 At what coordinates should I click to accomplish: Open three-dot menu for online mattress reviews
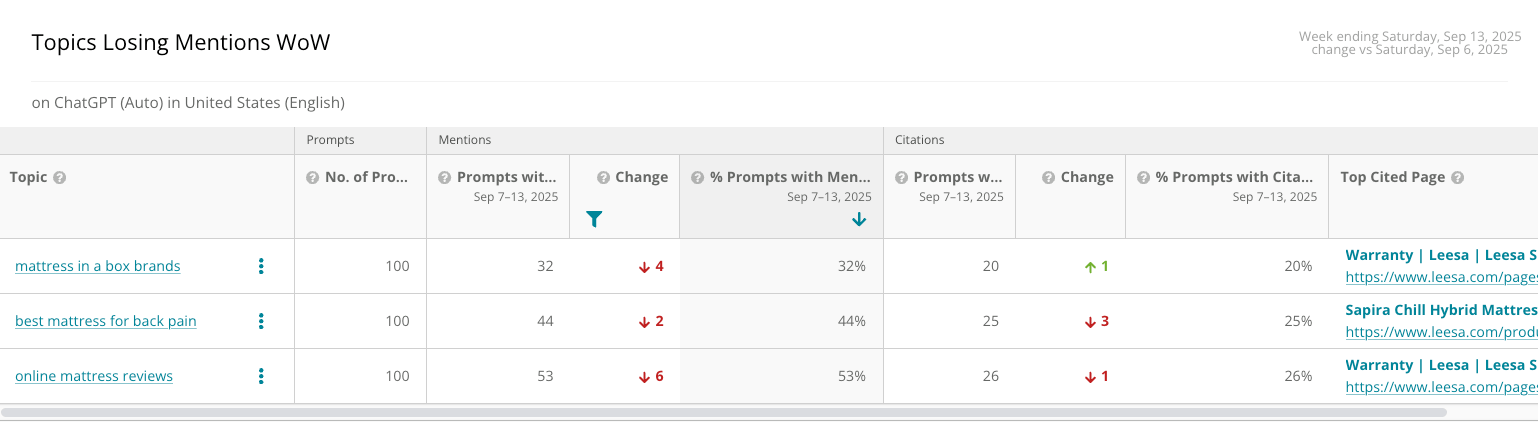point(261,376)
